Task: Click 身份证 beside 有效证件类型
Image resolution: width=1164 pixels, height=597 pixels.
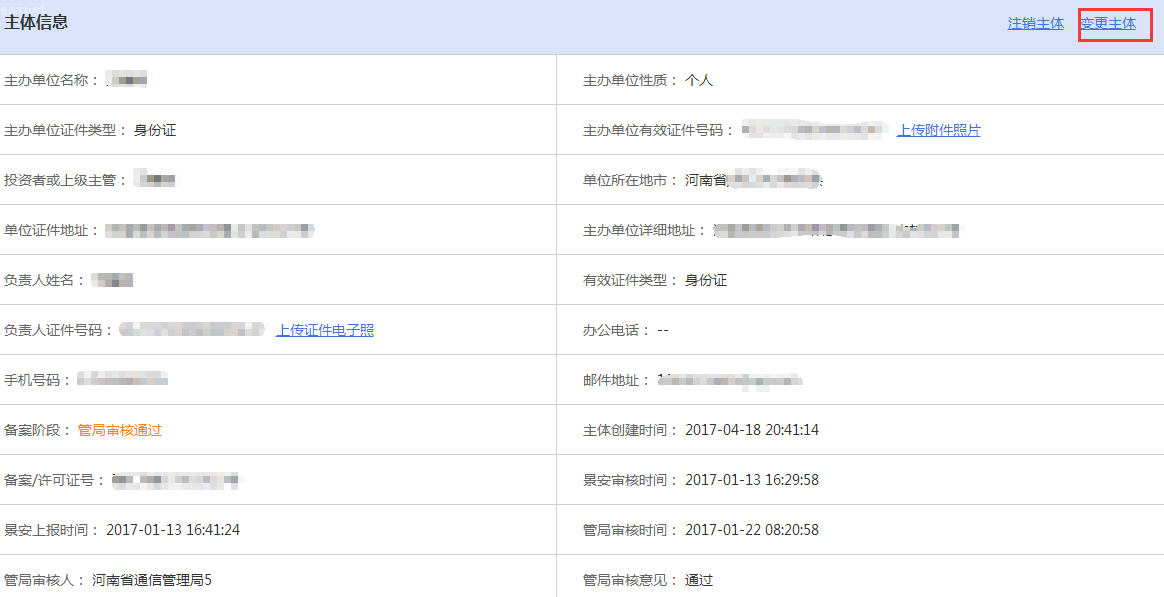Action: (x=706, y=280)
